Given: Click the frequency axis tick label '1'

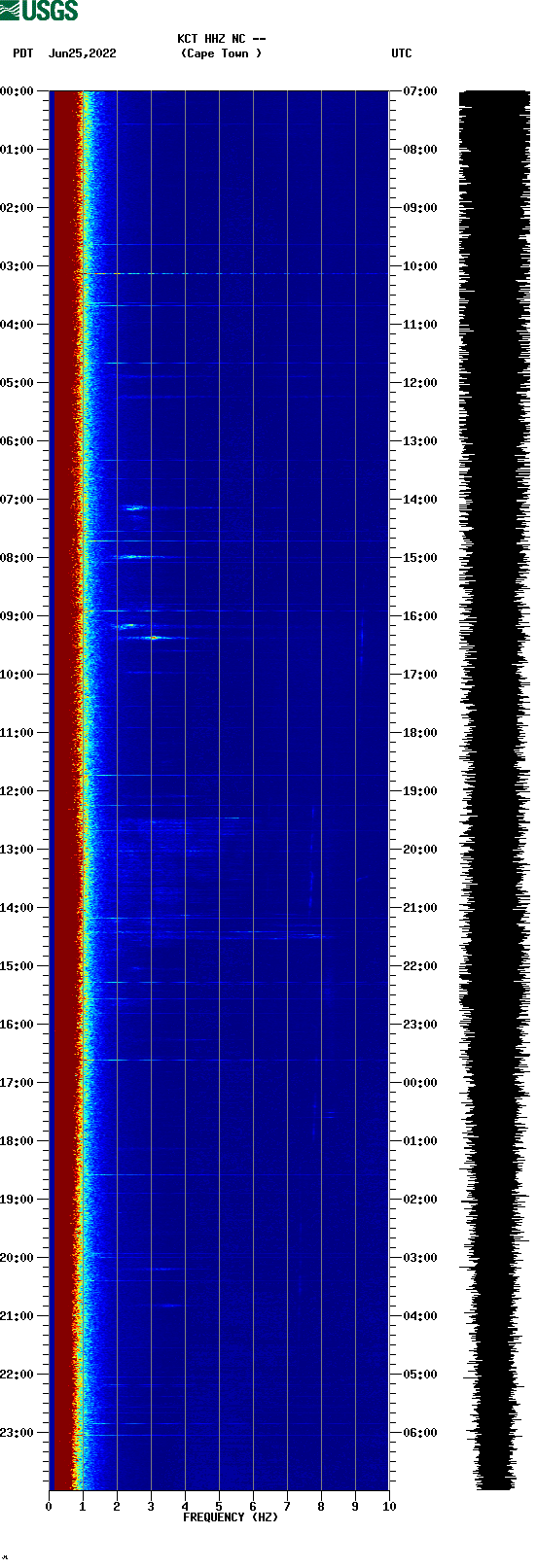Looking at the screenshot, I should (x=83, y=1507).
